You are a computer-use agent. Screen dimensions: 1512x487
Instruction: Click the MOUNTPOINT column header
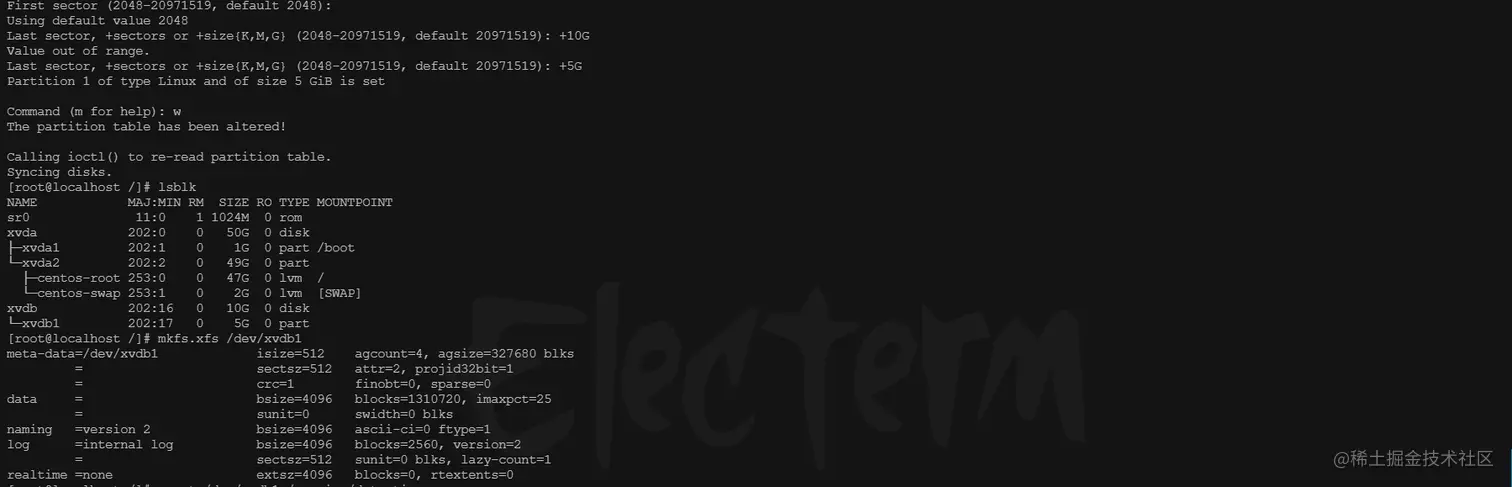pos(354,202)
